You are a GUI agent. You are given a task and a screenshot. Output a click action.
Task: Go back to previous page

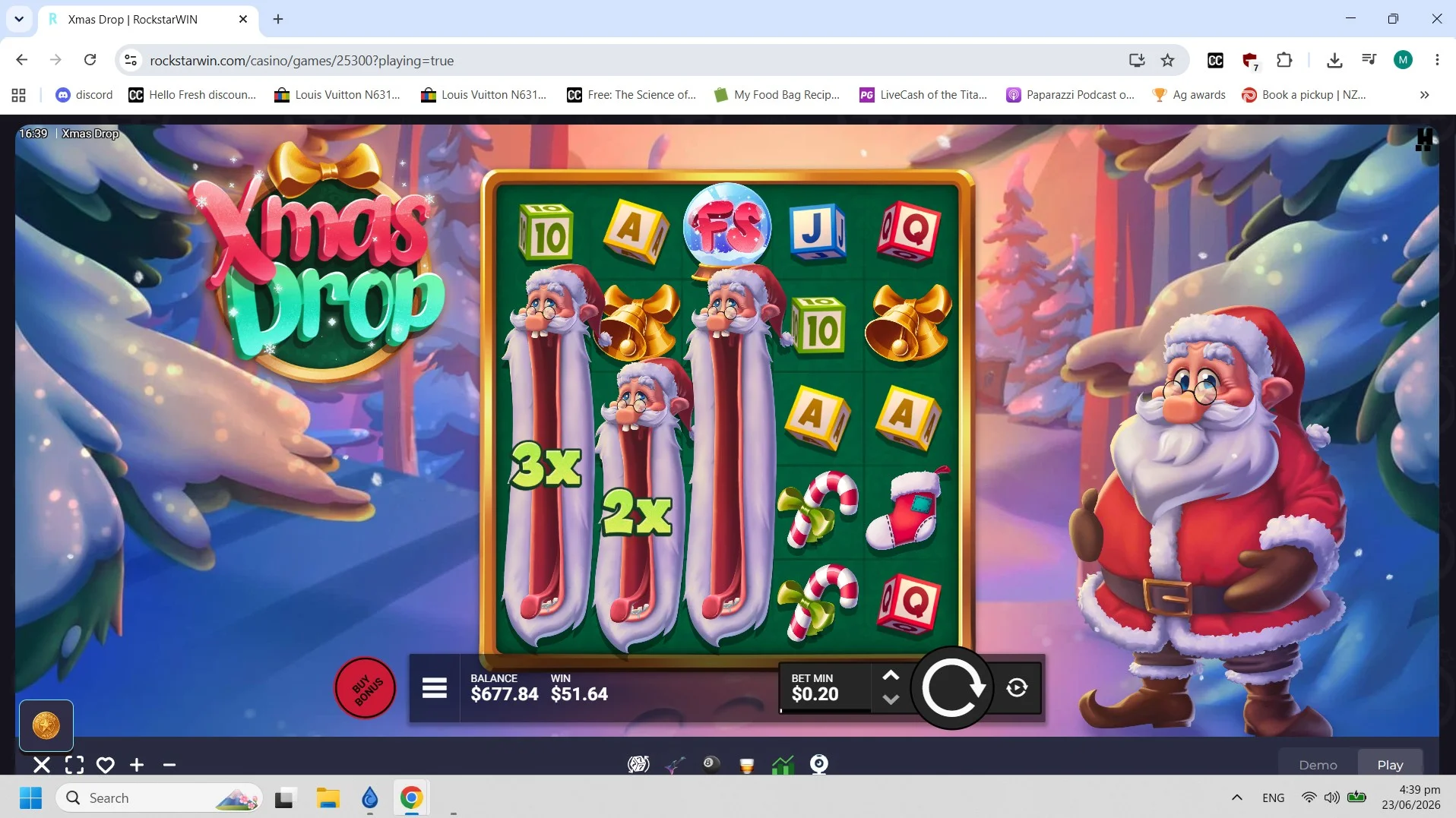(x=21, y=60)
